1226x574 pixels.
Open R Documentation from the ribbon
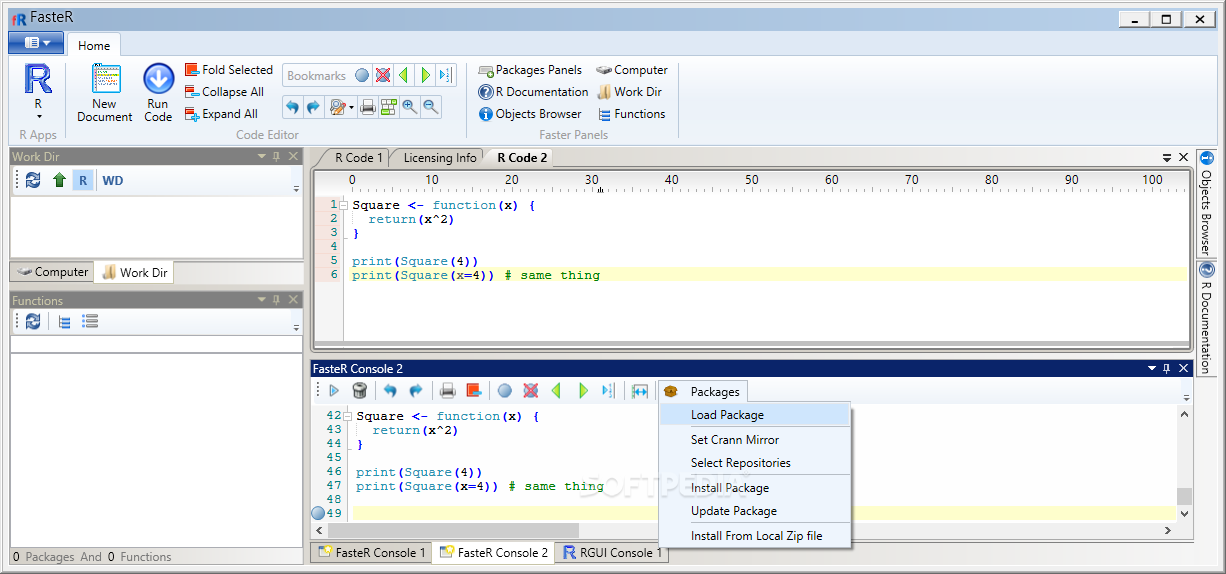(533, 92)
